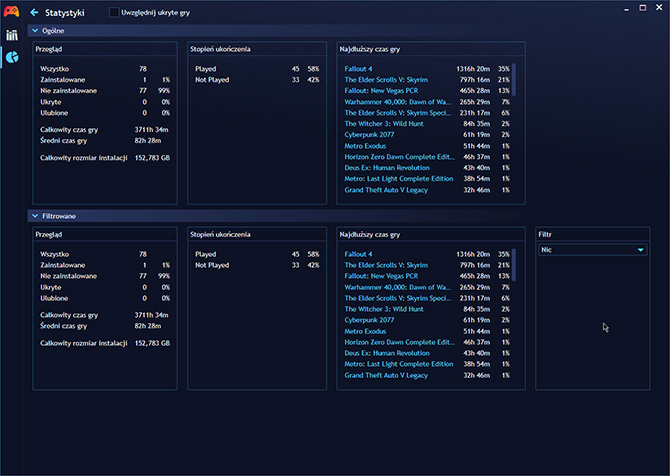The image size is (670, 476).
Task: Open Fallout 4 in the Filtrowane playtime list
Action: [358, 254]
